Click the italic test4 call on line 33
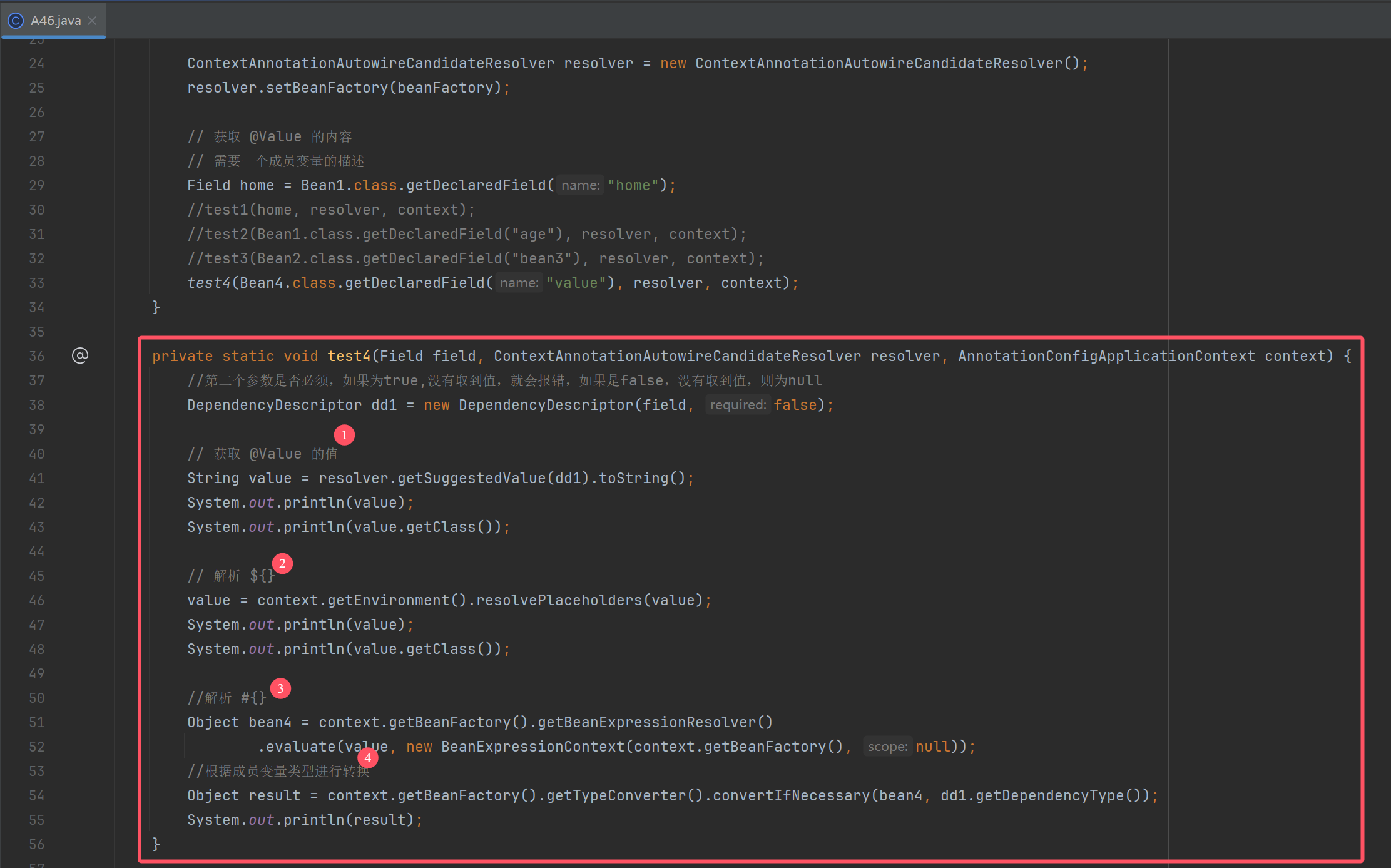Image resolution: width=1391 pixels, height=868 pixels. [x=209, y=283]
